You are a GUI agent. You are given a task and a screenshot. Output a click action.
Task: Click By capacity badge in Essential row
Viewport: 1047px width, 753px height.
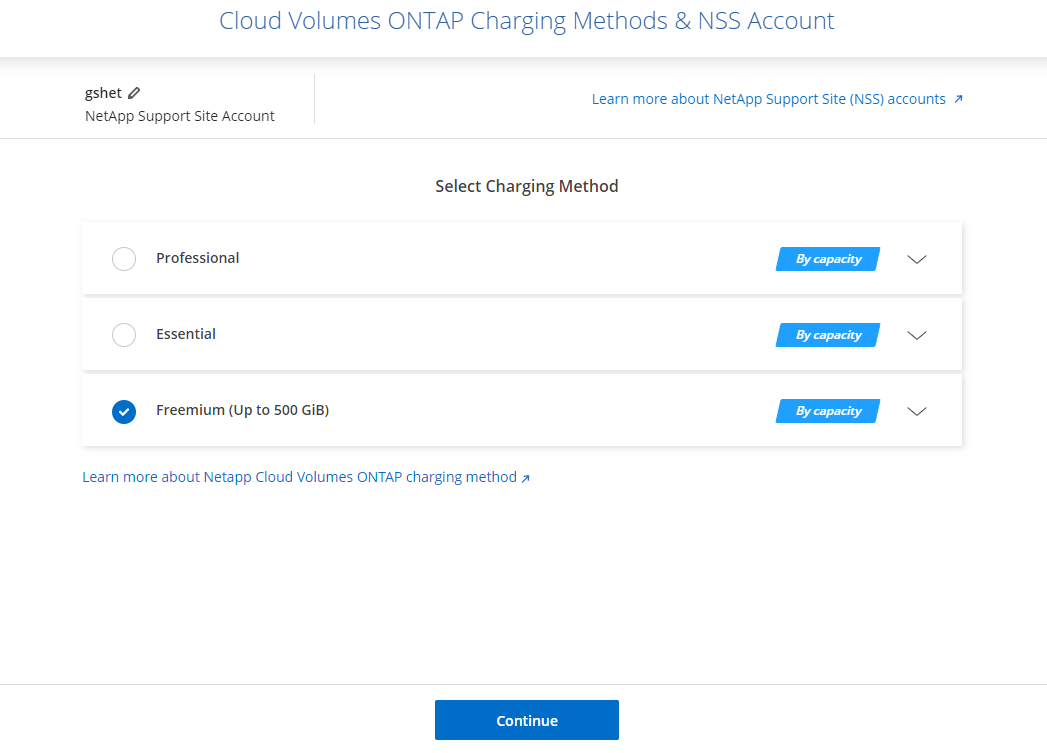(x=828, y=335)
